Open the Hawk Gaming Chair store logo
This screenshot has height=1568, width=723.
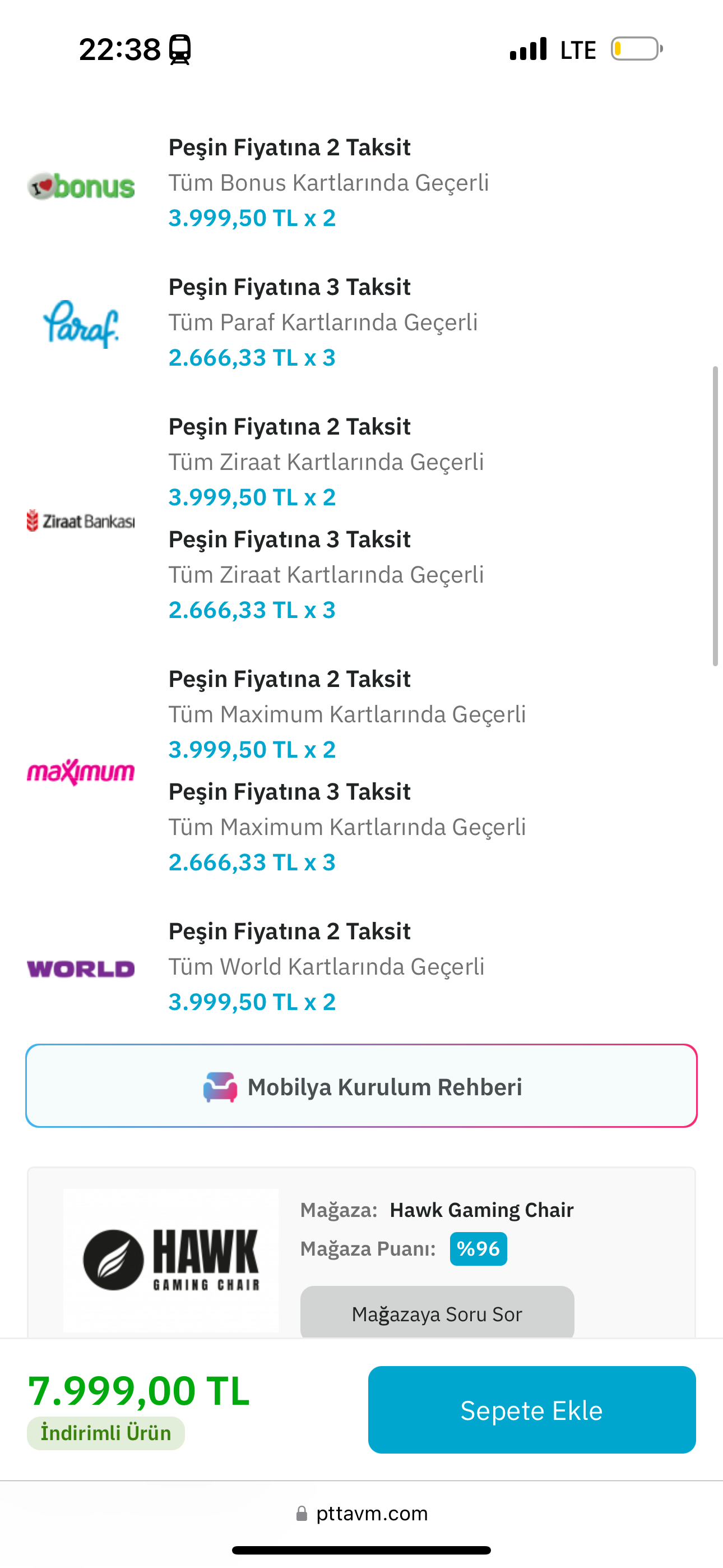(x=171, y=1261)
